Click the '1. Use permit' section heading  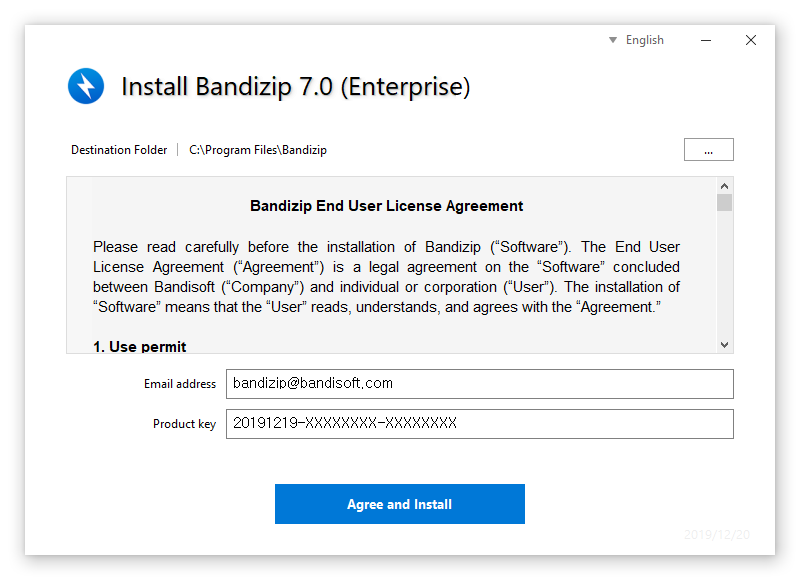tap(140, 346)
